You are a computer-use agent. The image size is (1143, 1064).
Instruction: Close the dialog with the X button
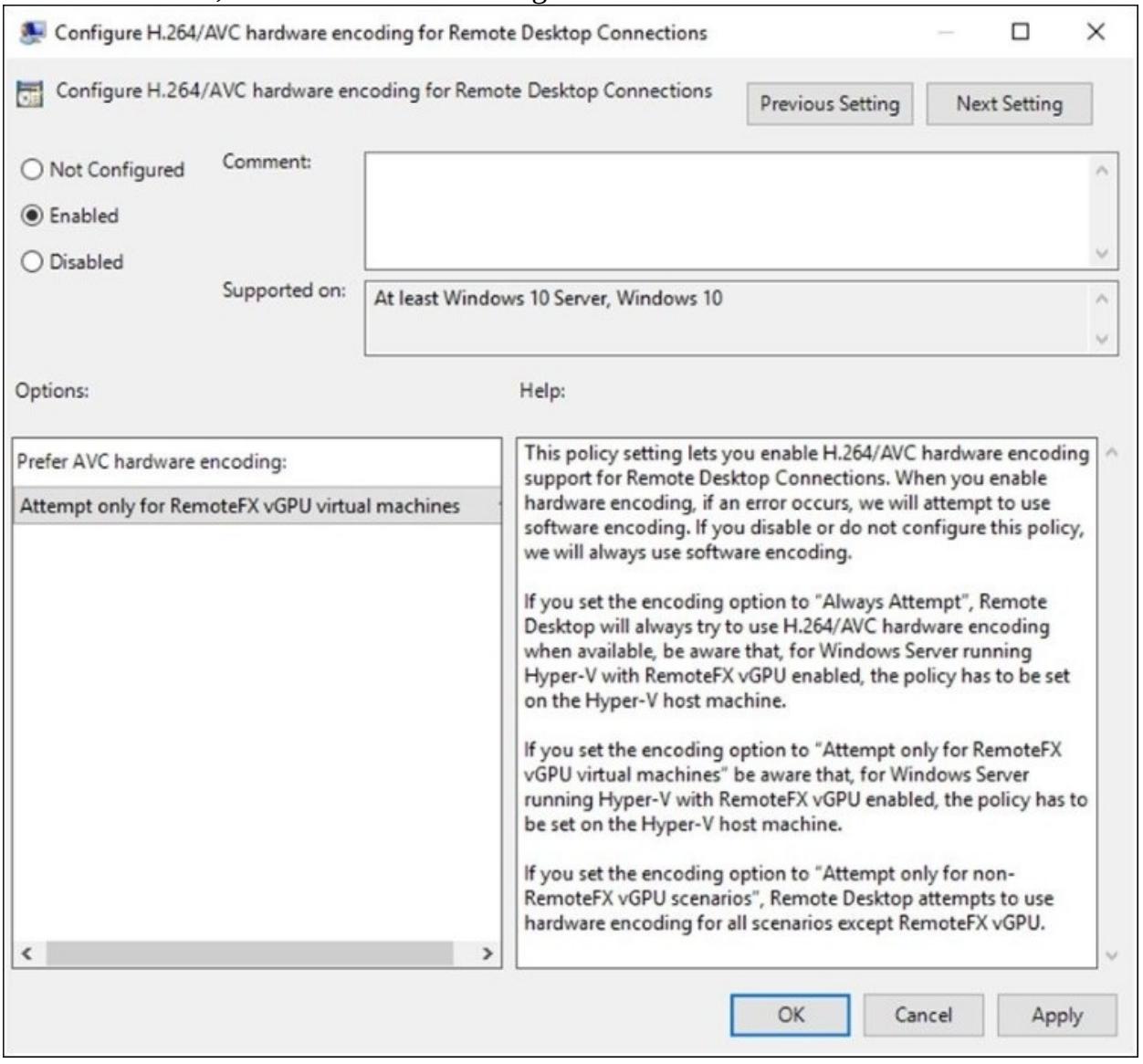coord(1096,32)
